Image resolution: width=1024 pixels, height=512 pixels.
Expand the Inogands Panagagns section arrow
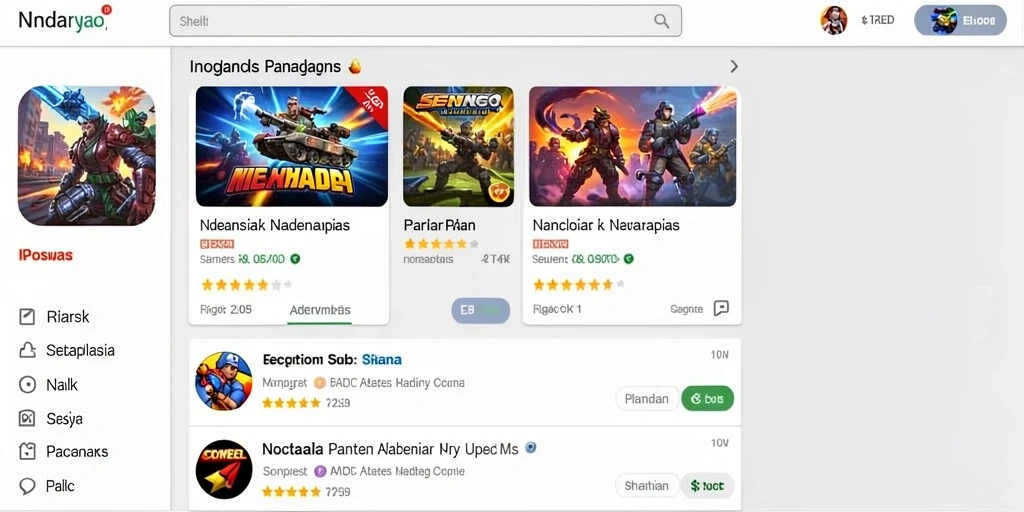[734, 66]
